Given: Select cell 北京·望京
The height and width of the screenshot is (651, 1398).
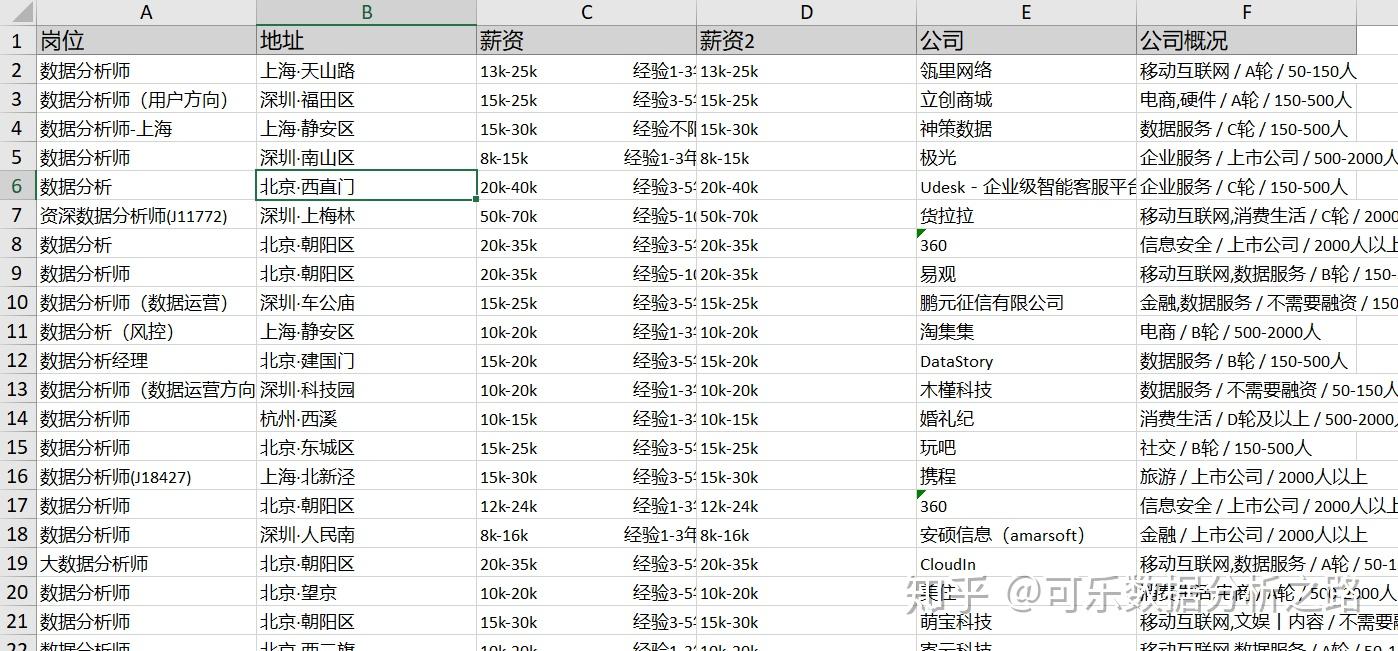Looking at the screenshot, I should click(x=366, y=592).
